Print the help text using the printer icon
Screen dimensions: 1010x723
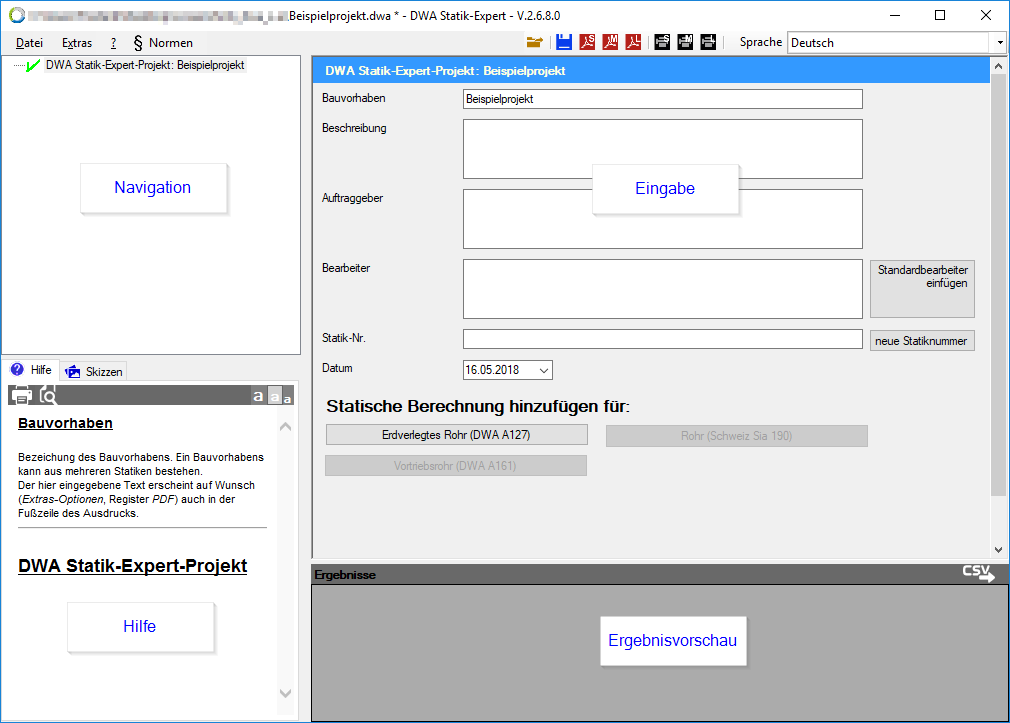[x=21, y=395]
